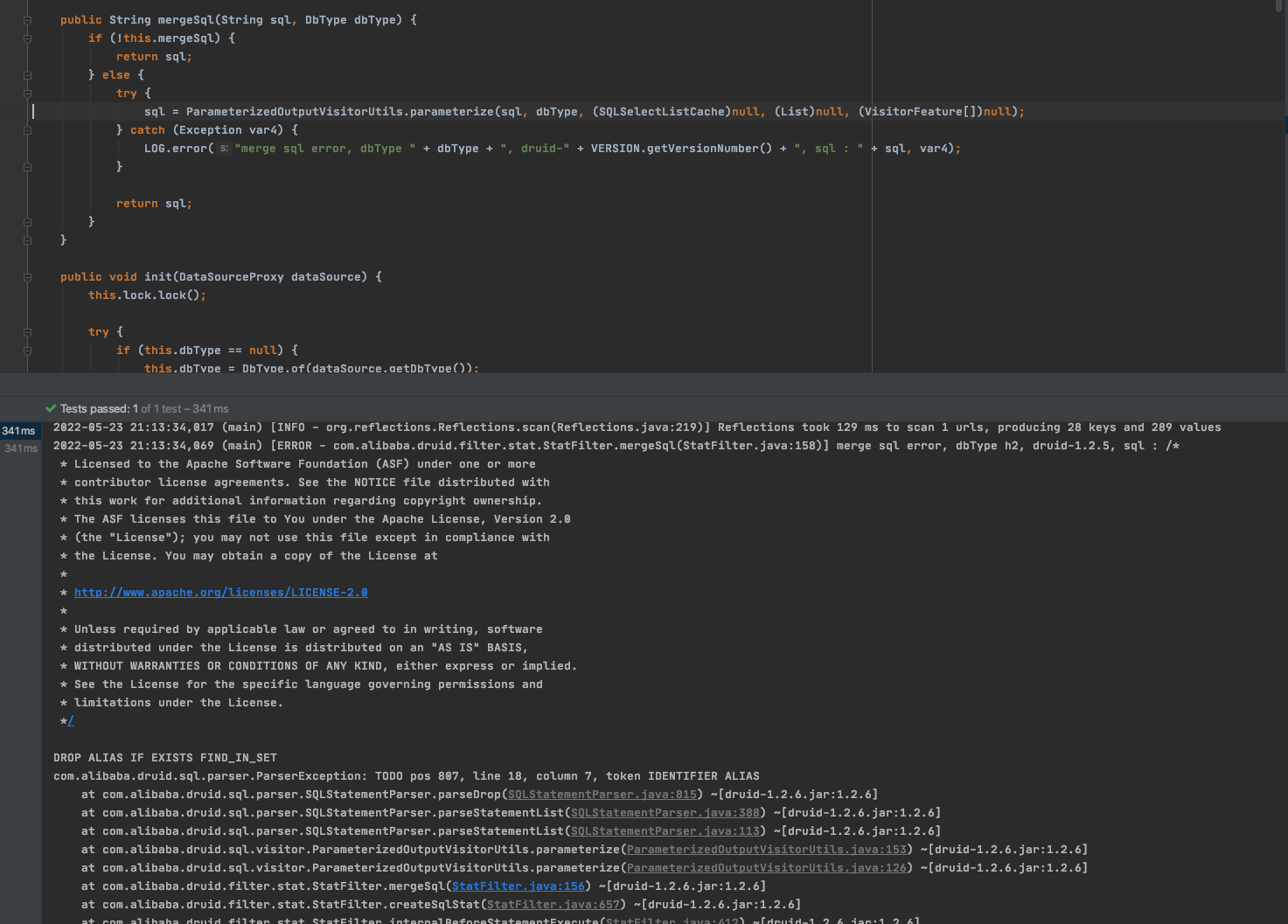This screenshot has width=1288, height=924.
Task: Navigate to StatFilter.java:156 link
Action: pos(519,886)
